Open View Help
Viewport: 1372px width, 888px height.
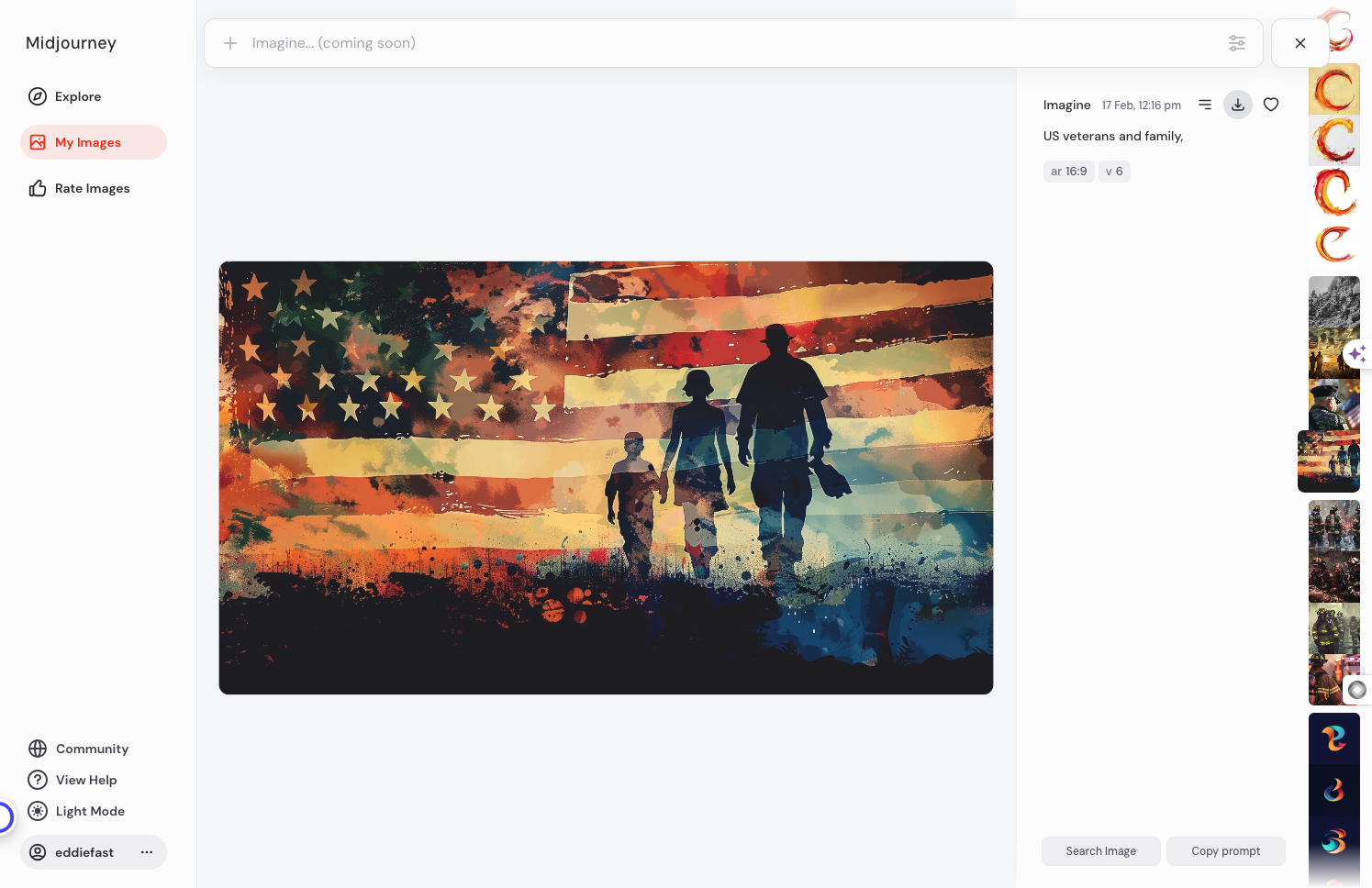point(73,780)
